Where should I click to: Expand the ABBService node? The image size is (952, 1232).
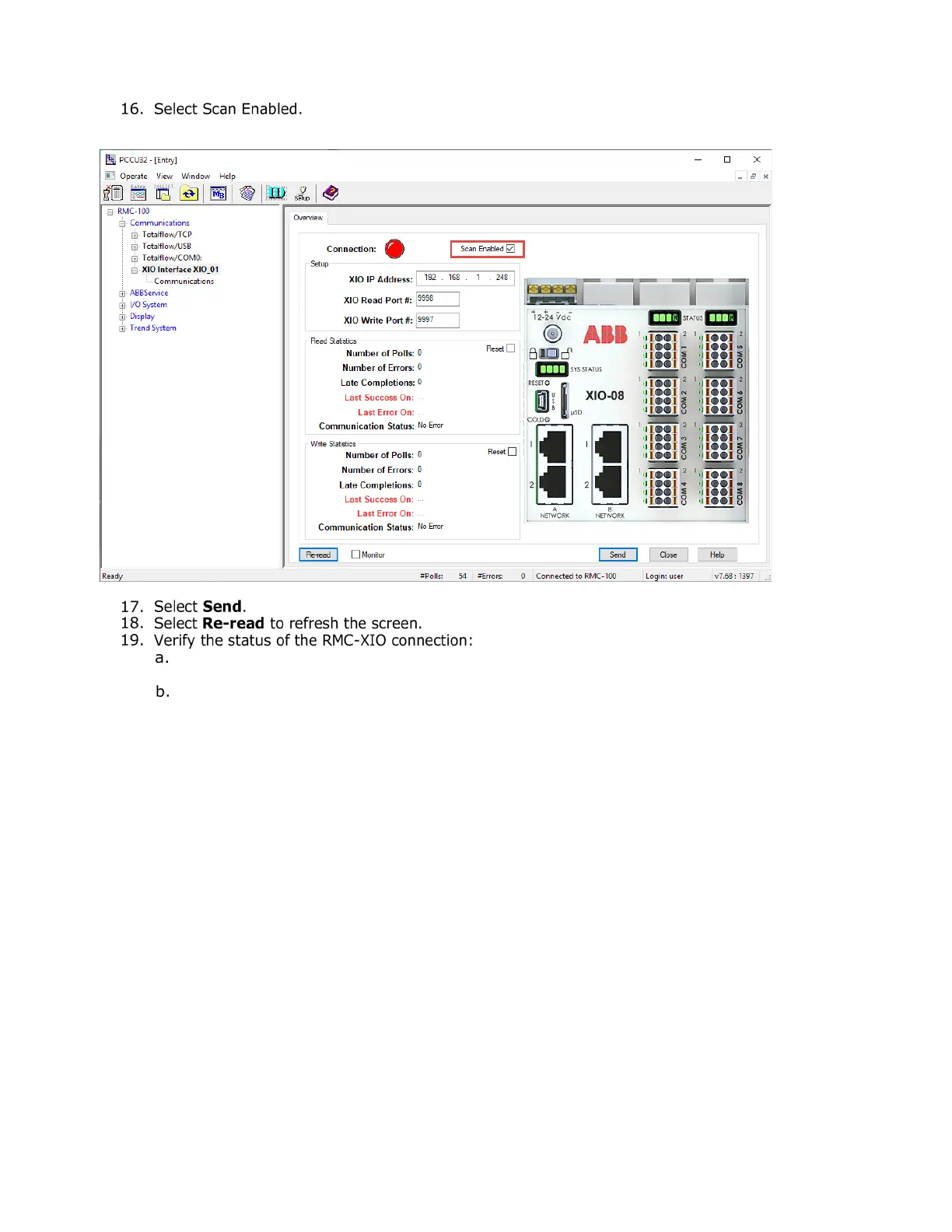(x=122, y=293)
